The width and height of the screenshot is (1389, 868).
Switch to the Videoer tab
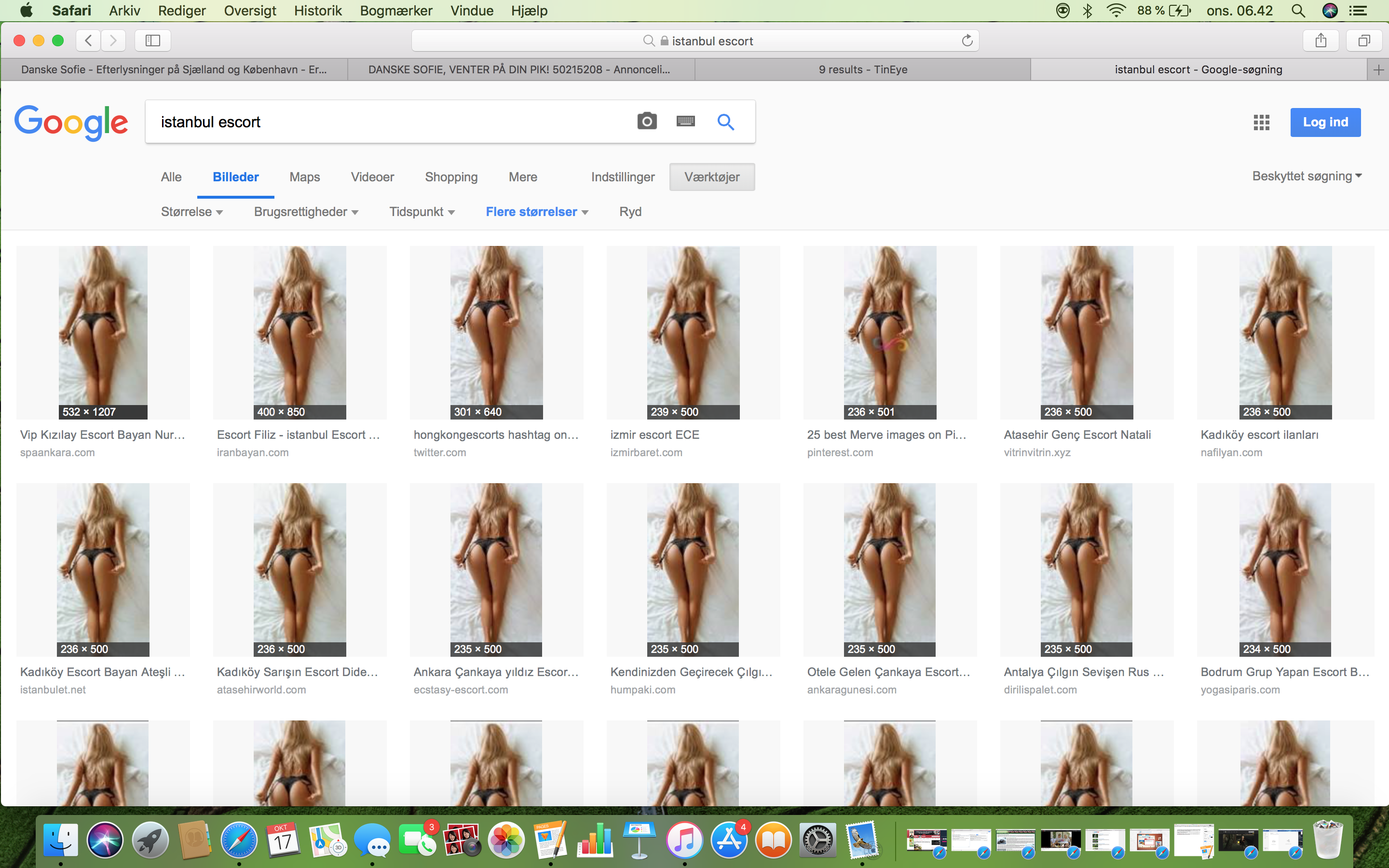coord(372,177)
